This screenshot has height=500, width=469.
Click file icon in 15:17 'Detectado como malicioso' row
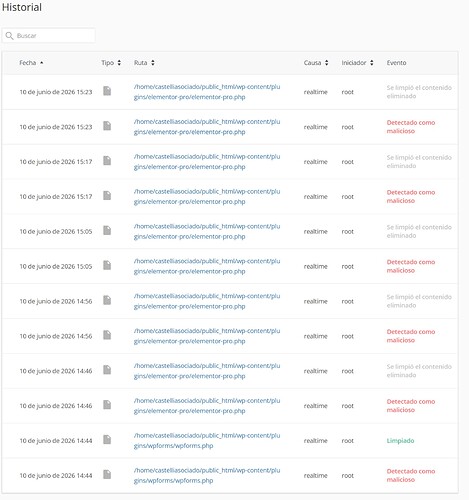tap(107, 195)
